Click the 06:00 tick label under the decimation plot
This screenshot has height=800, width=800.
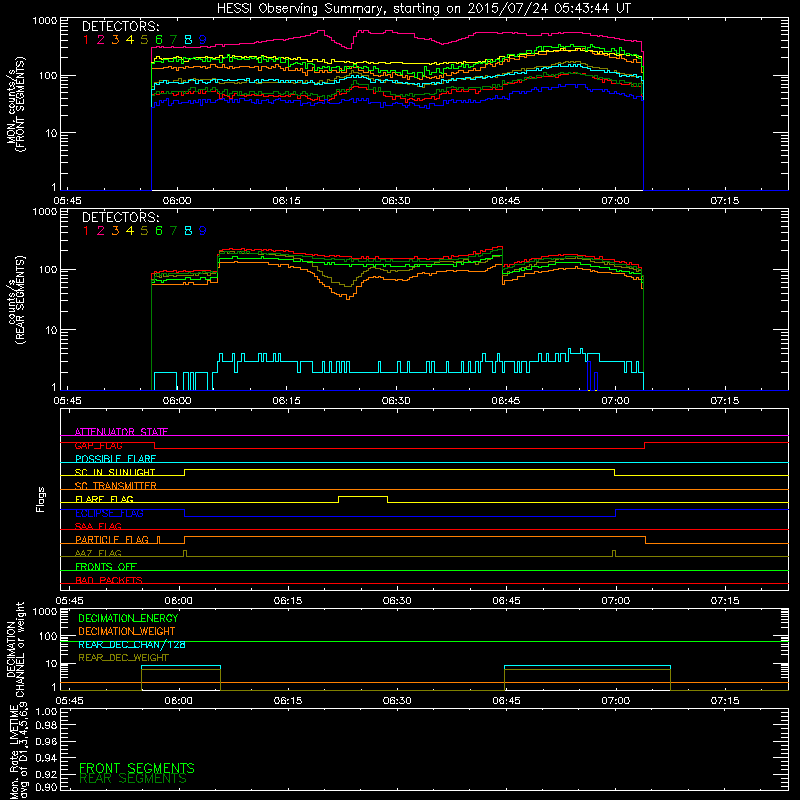(179, 701)
